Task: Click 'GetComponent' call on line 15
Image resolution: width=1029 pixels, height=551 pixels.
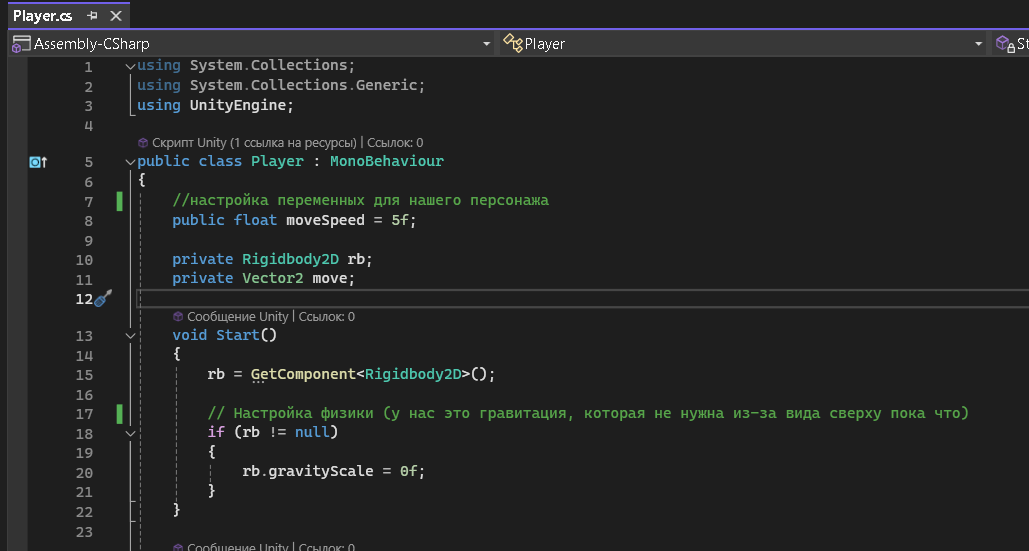Action: 303,375
